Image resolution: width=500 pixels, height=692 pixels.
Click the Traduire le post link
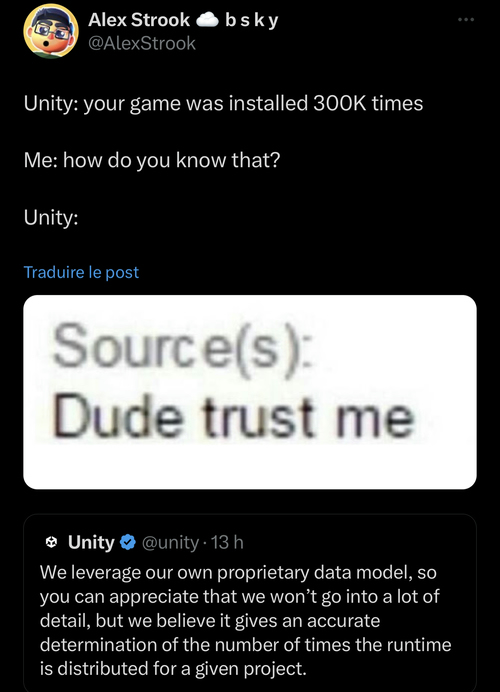click(81, 272)
